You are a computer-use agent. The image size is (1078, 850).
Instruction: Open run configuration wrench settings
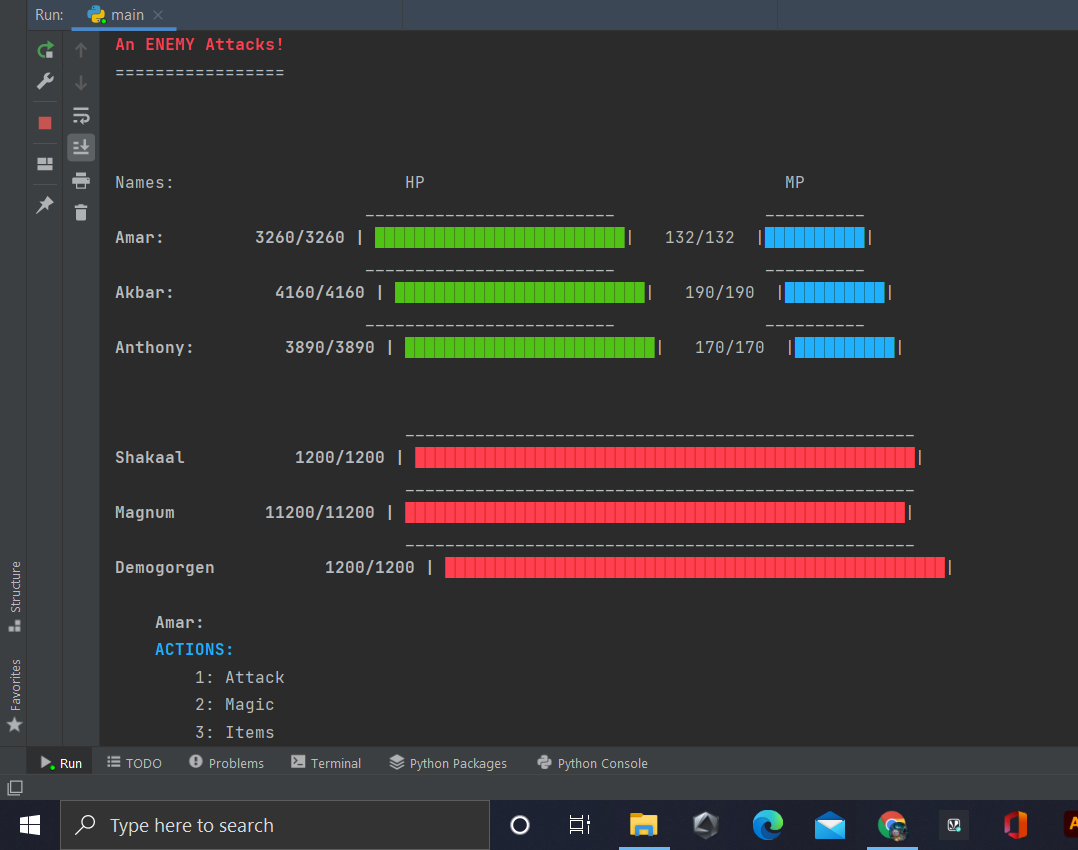(45, 81)
